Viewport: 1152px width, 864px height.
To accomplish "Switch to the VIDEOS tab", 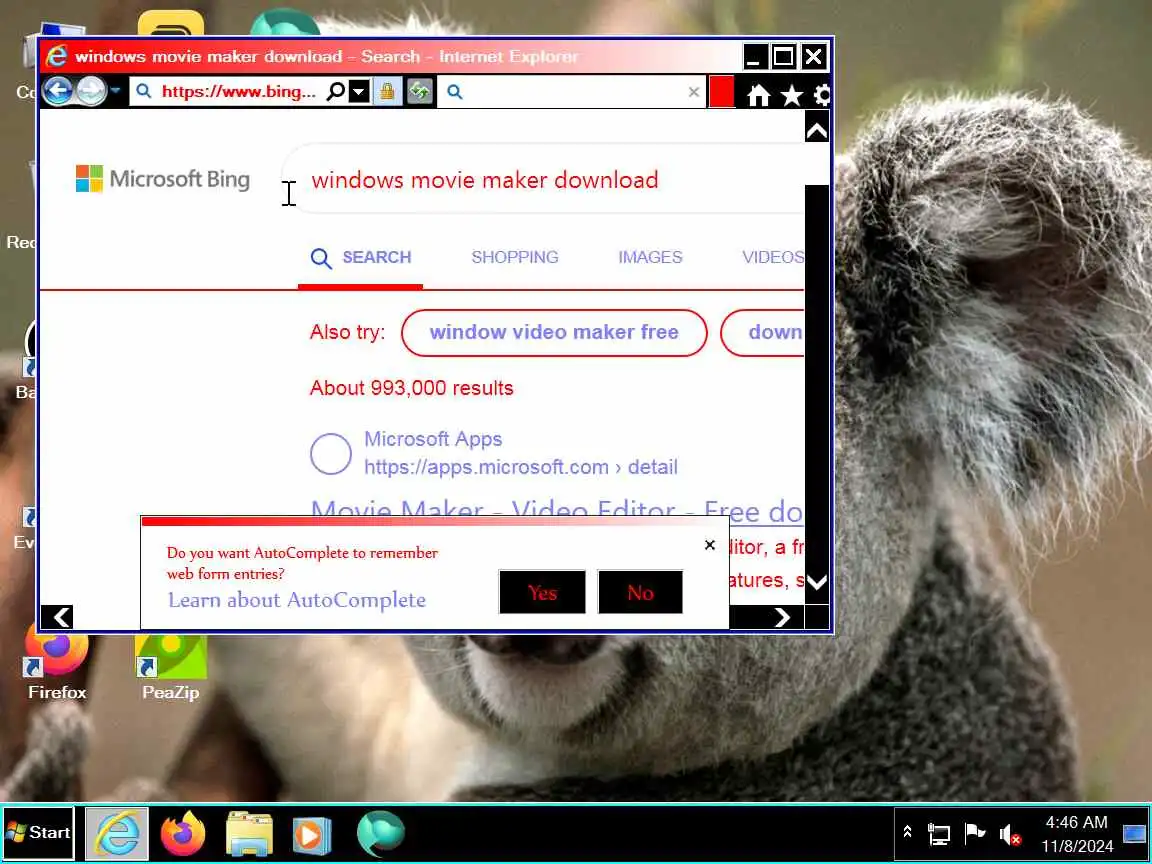I will (773, 257).
